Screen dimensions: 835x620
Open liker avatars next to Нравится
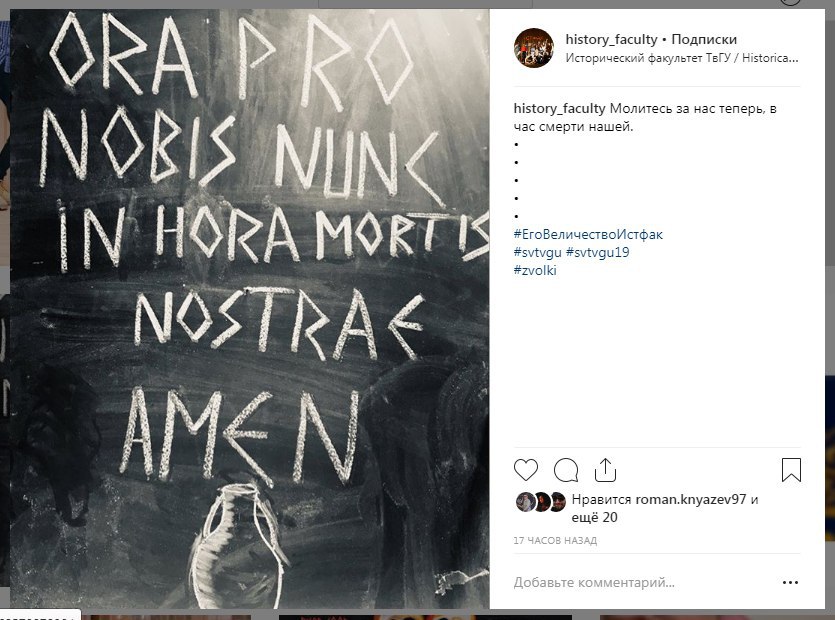[541, 502]
